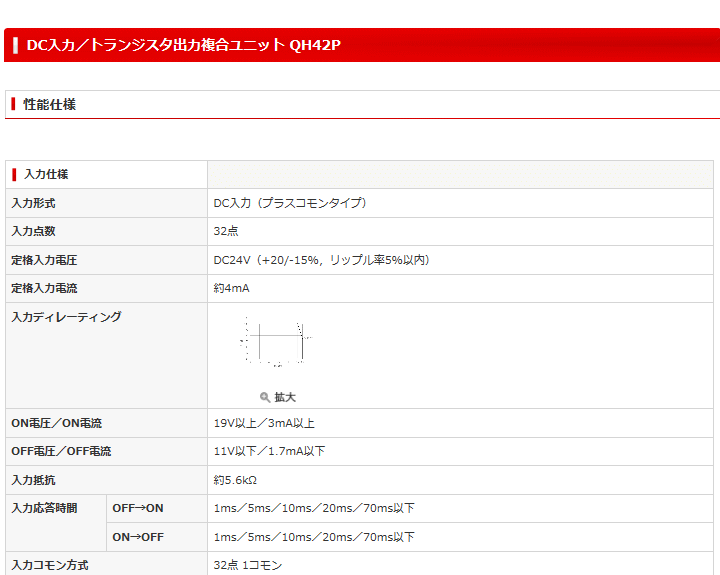Viewport: 720px width, 575px height.
Task: Click the 入力形式 row label
Action: (x=33, y=203)
